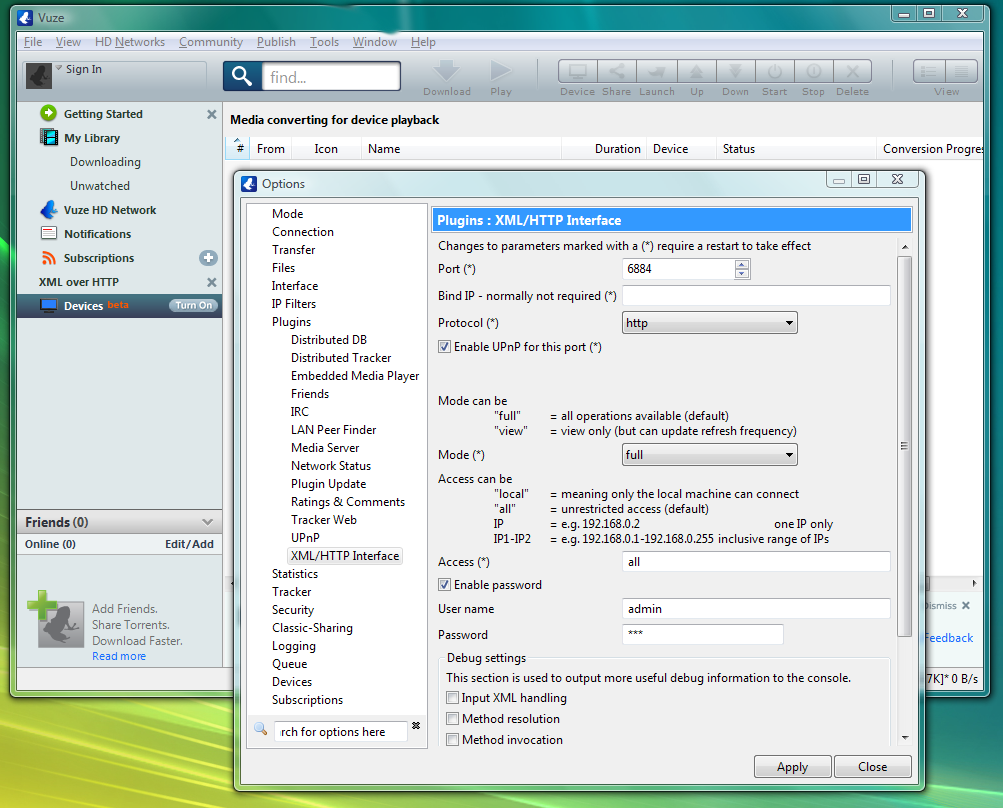Viewport: 1003px width, 808px height.
Task: Open Subscriptions in the sidebar
Action: [x=99, y=258]
